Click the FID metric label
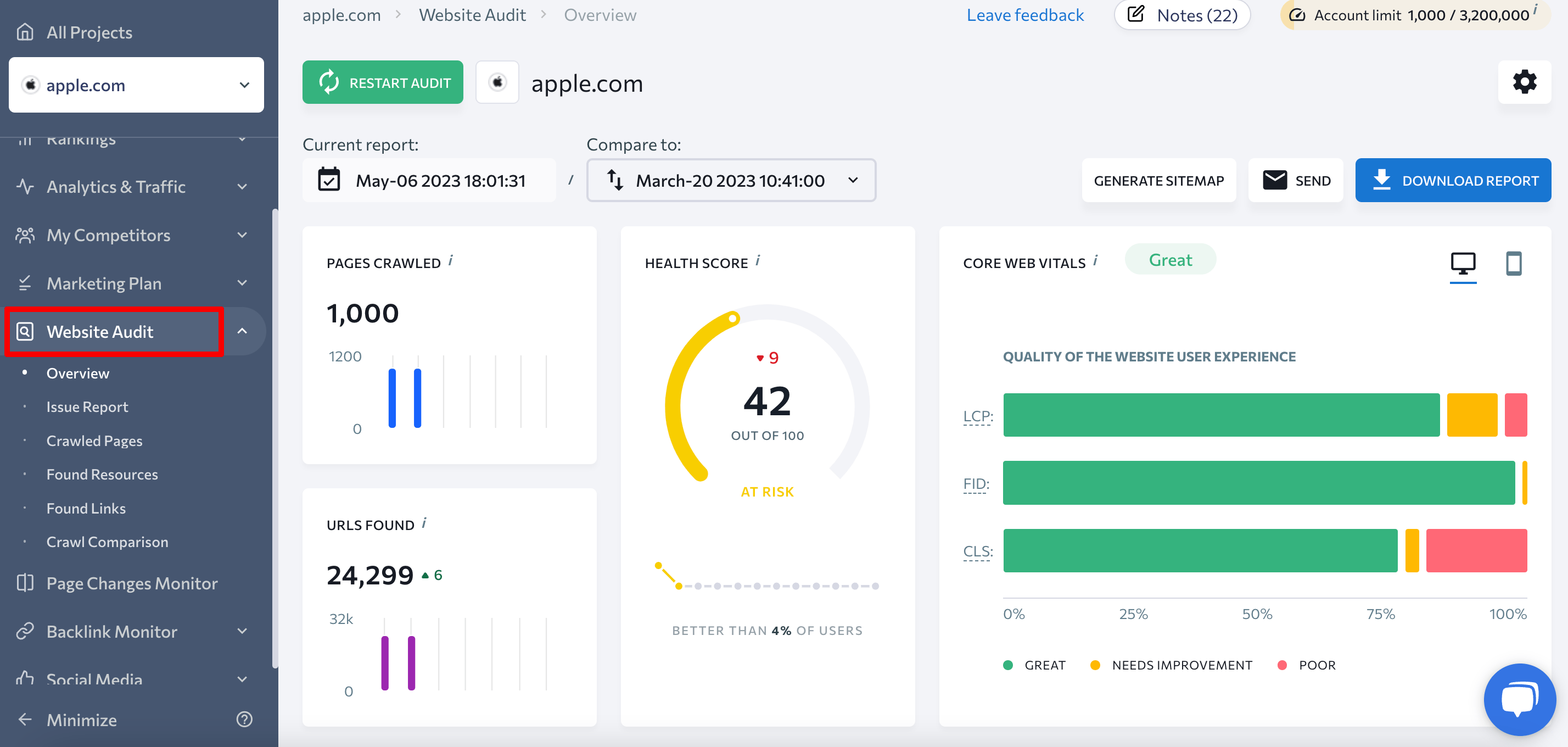Viewport: 1568px width, 747px height. pos(976,483)
